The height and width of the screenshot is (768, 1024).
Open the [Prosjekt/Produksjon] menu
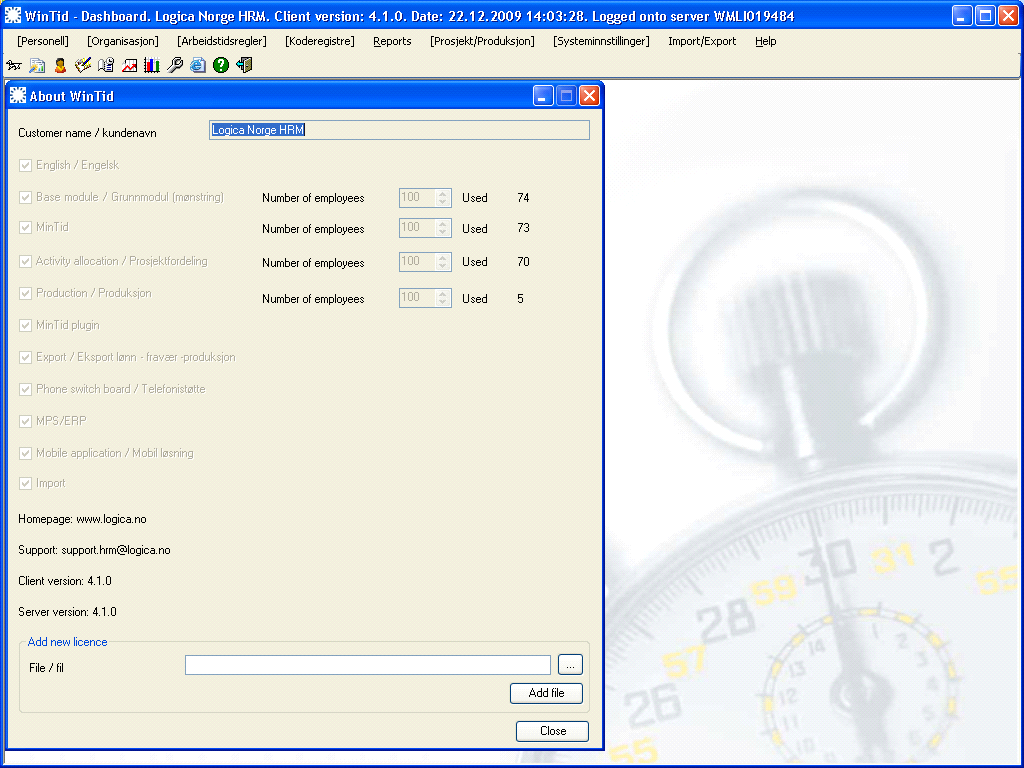point(482,41)
